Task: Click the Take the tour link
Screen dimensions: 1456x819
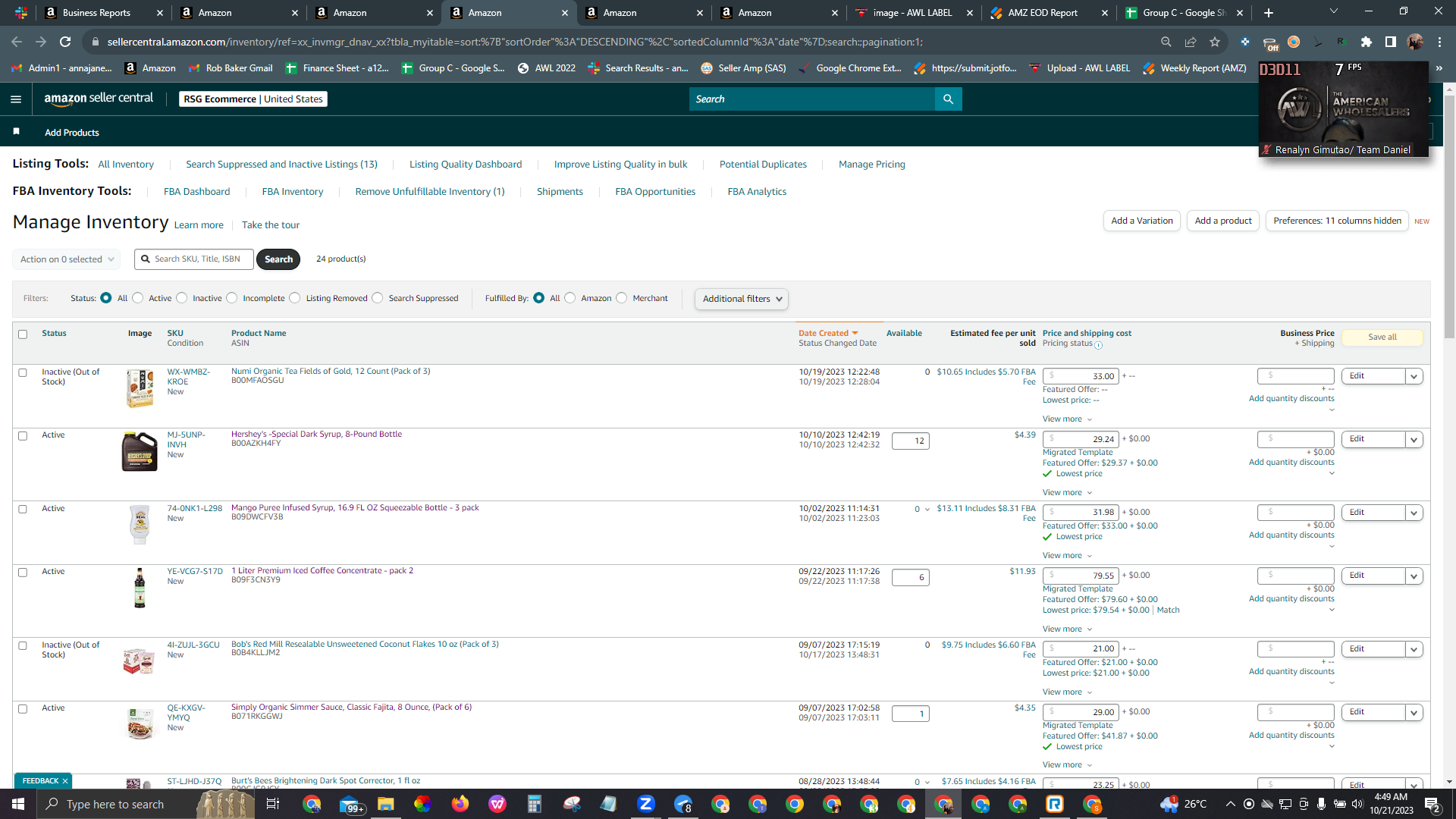Action: point(271,225)
